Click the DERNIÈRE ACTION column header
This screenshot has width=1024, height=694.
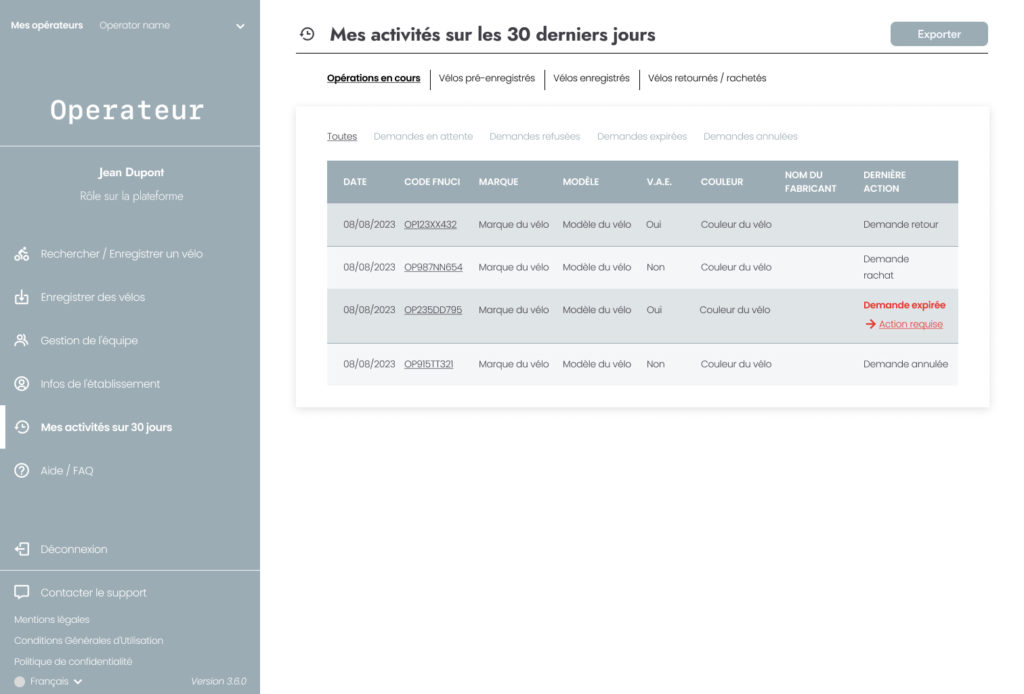884,181
